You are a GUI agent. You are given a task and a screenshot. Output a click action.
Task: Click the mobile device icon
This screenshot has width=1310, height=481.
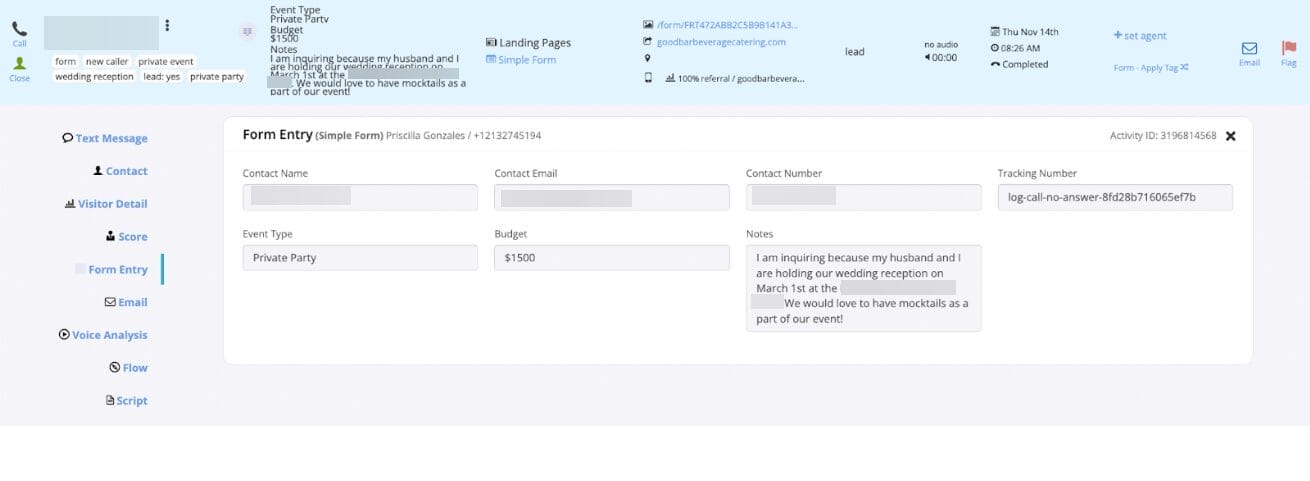pos(648,77)
